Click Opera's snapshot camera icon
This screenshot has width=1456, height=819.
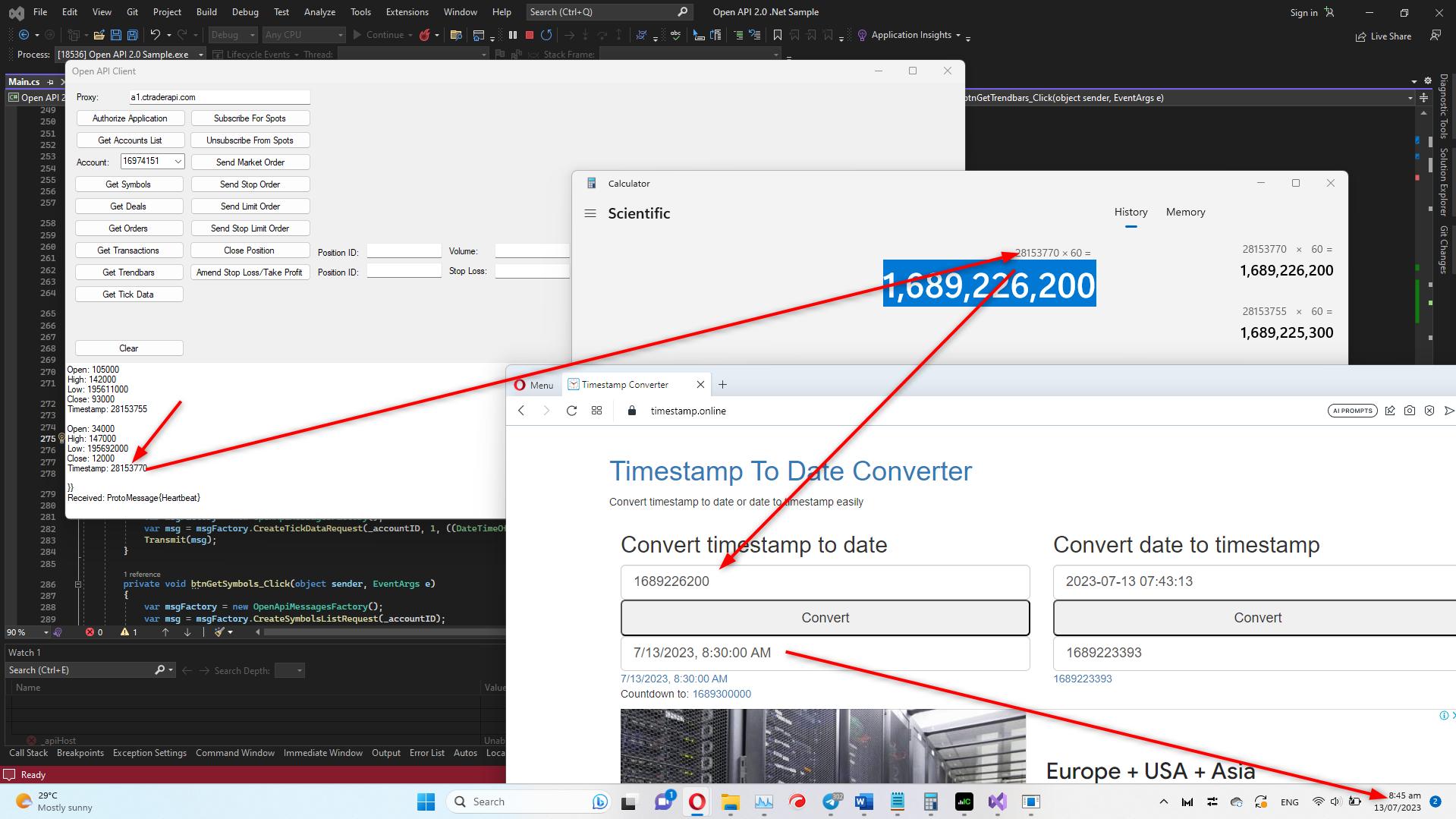click(1410, 411)
